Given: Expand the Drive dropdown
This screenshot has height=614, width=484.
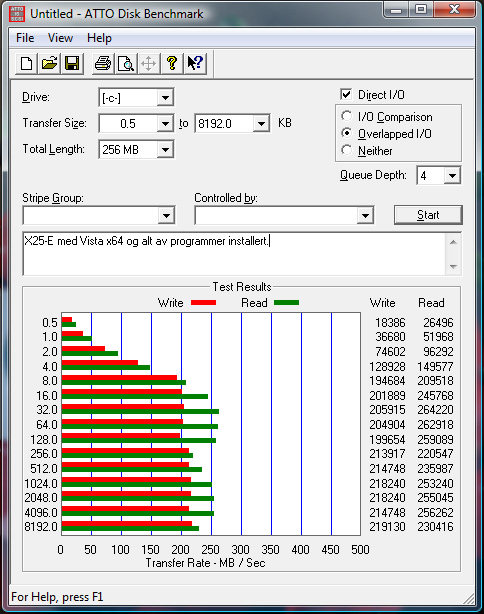Looking at the screenshot, I should [x=165, y=98].
